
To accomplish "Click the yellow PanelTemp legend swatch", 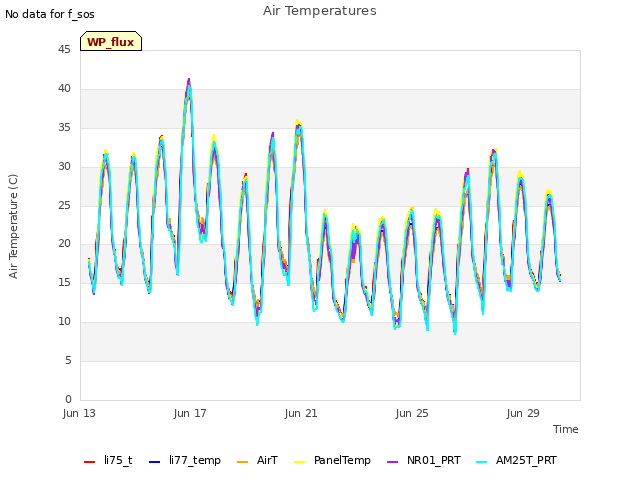I will [x=300, y=462].
